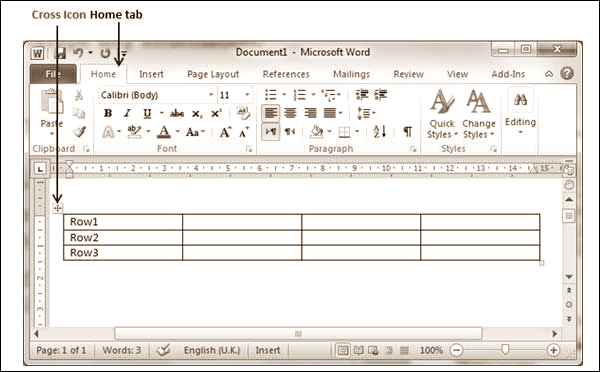Toggle Bold formatting

pos(108,113)
